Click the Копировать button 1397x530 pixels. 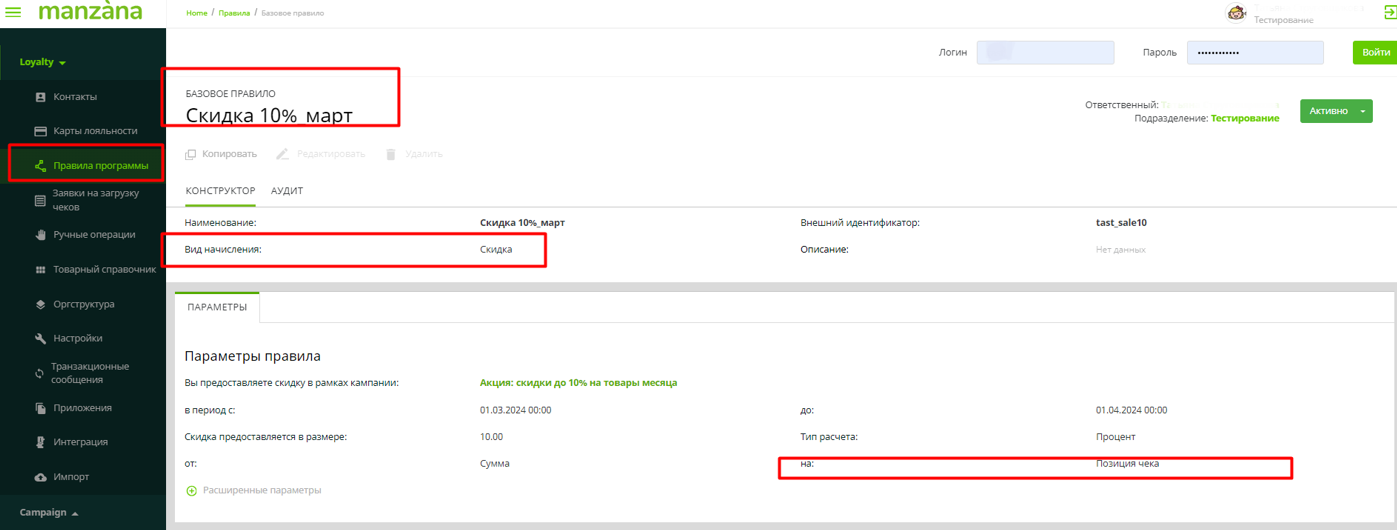click(x=221, y=154)
